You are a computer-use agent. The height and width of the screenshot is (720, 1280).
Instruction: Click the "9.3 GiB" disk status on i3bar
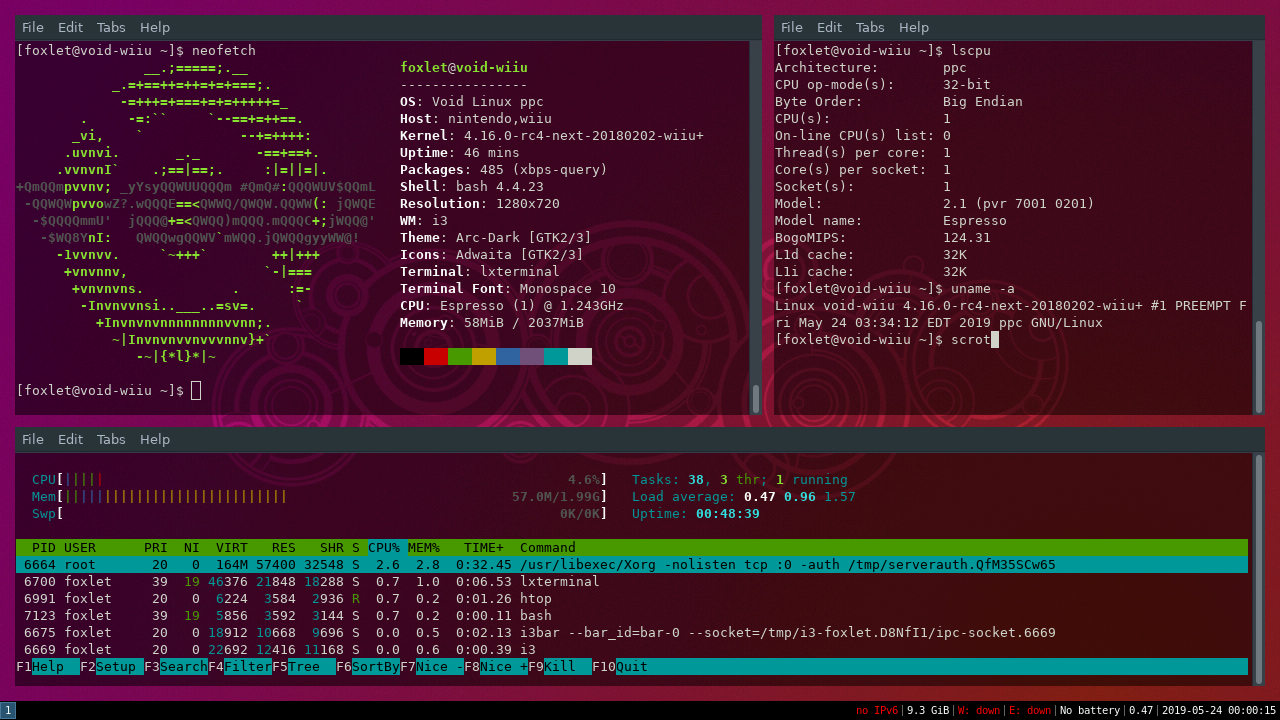(x=928, y=711)
